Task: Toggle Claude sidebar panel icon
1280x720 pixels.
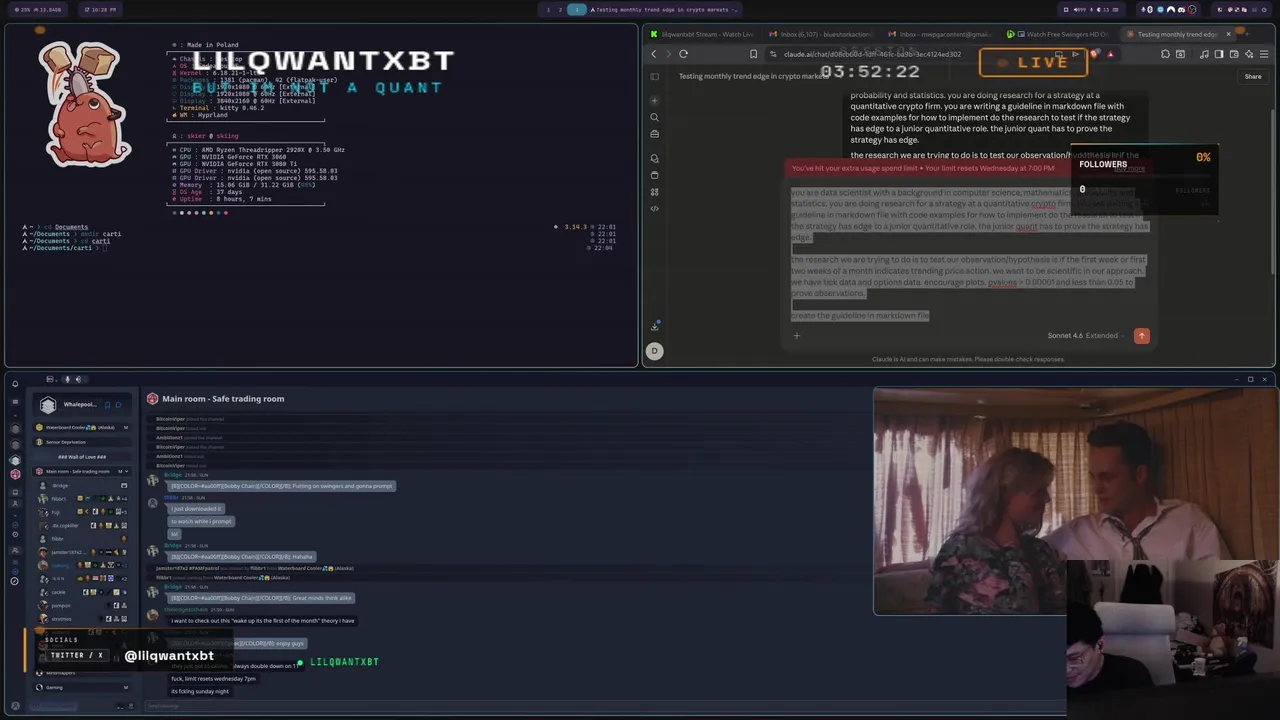Action: (x=655, y=76)
